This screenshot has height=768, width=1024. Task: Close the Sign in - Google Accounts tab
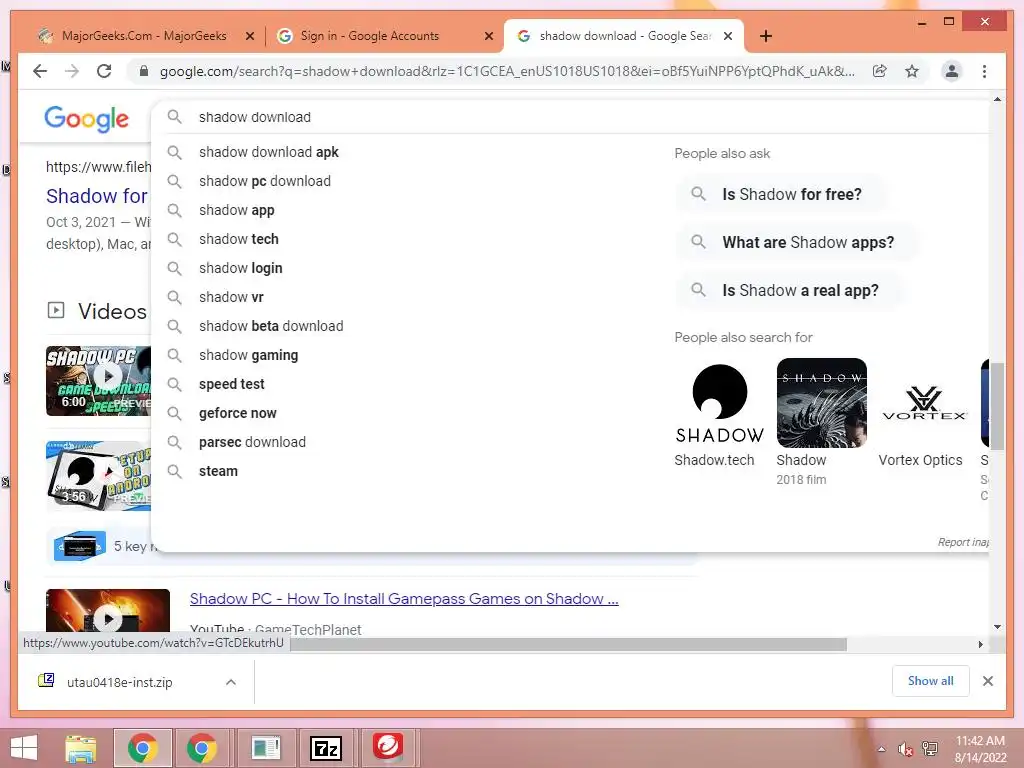point(488,36)
